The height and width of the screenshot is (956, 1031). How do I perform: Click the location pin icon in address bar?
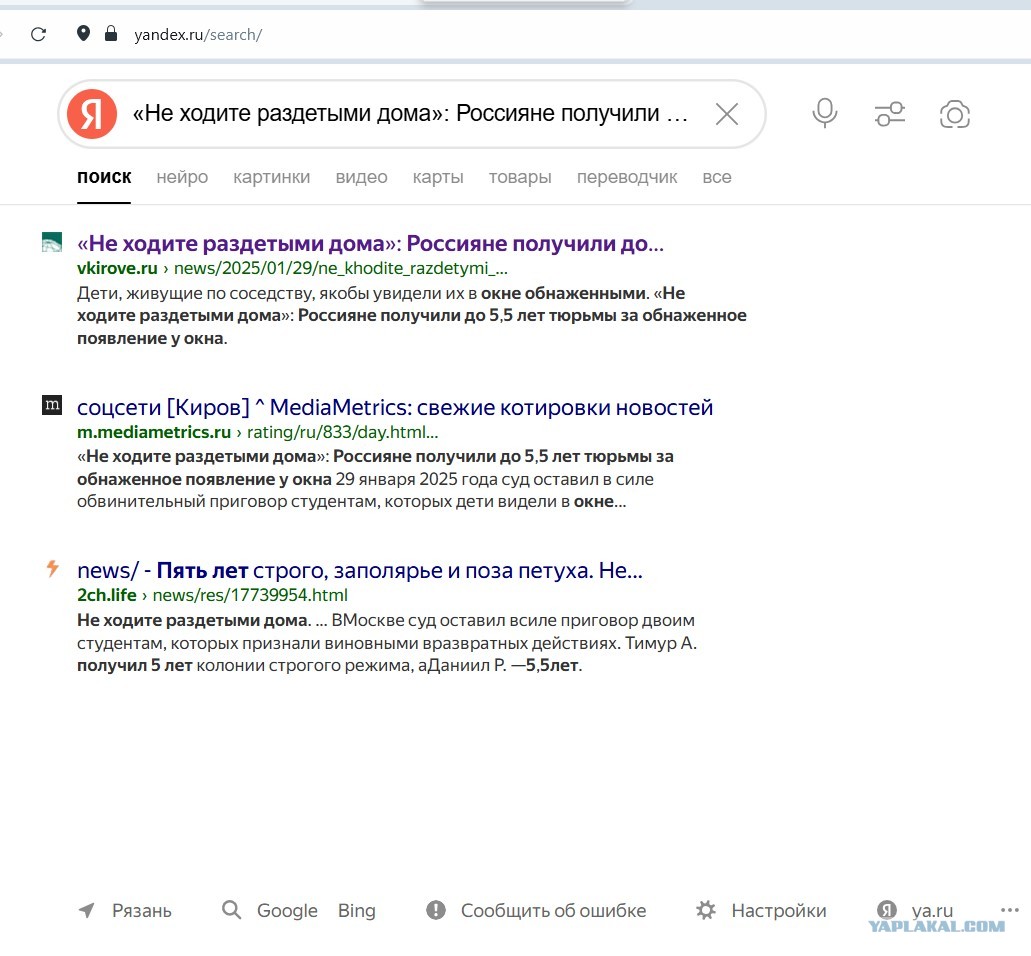click(x=83, y=33)
